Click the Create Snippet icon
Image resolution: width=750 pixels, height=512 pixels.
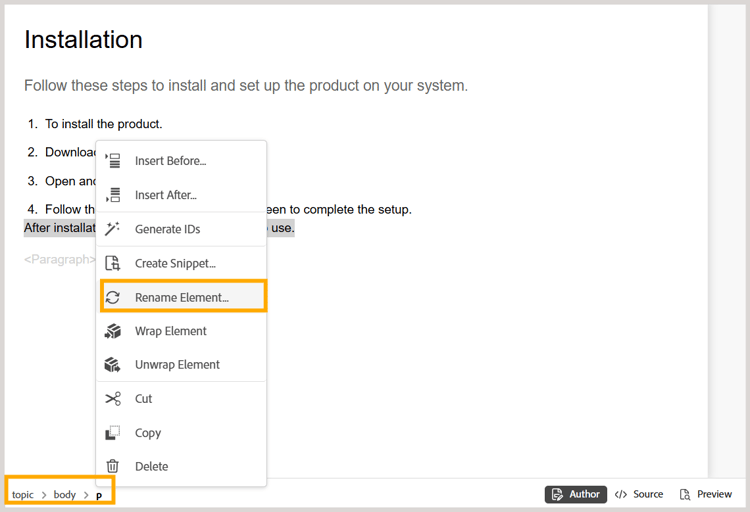pos(113,263)
